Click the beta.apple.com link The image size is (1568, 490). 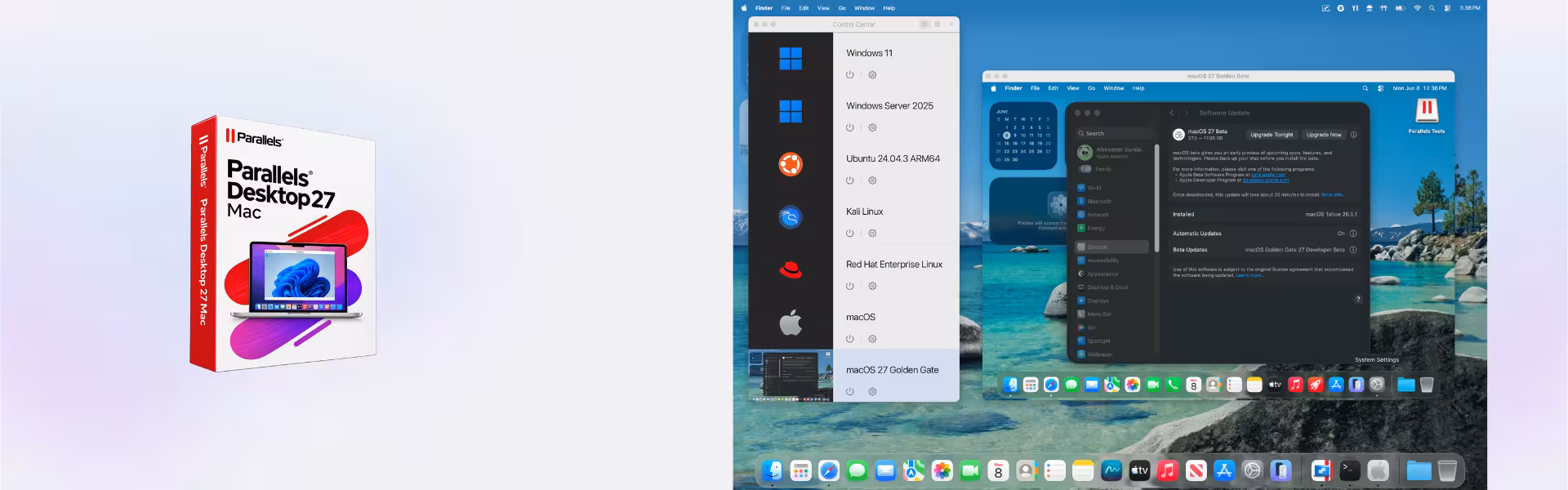[x=1268, y=175]
